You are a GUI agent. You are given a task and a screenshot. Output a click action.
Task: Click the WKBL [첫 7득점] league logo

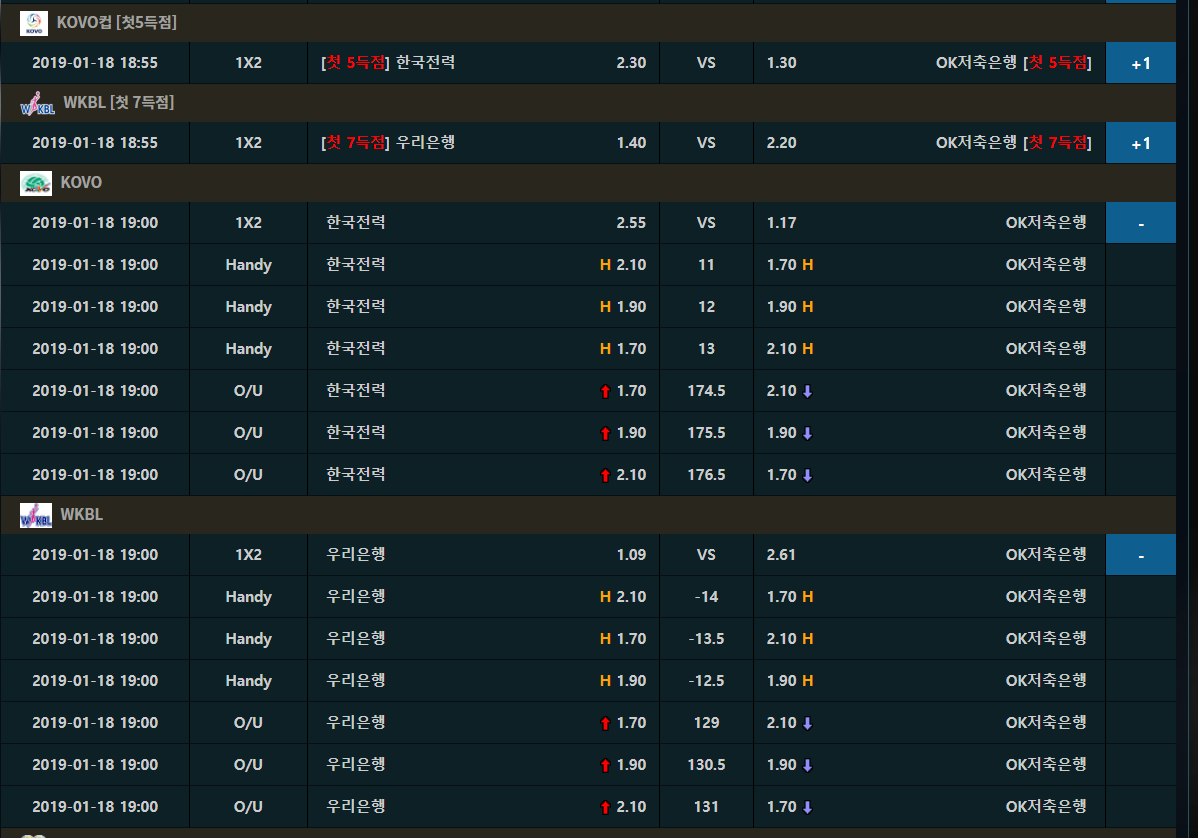(37, 103)
